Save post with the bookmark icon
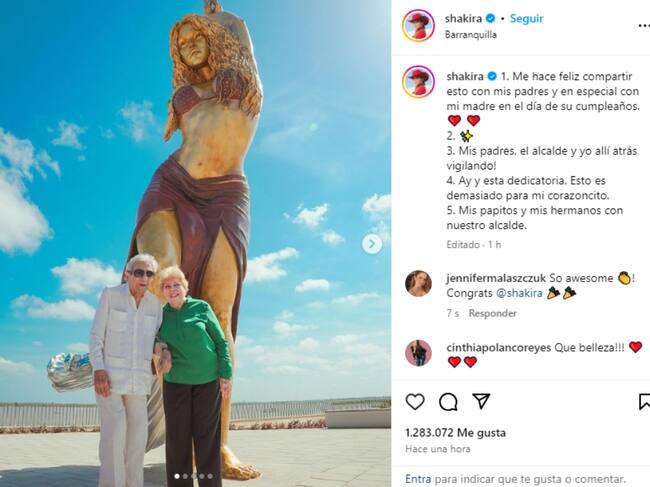Viewport: 650px width, 487px height. (644, 401)
